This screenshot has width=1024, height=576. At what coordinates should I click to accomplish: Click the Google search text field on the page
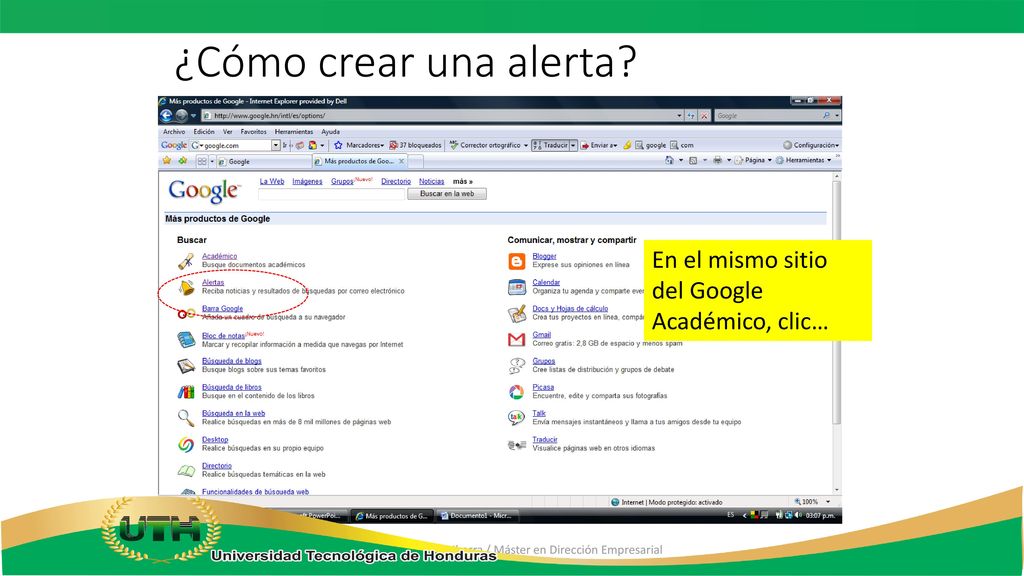[x=332, y=194]
